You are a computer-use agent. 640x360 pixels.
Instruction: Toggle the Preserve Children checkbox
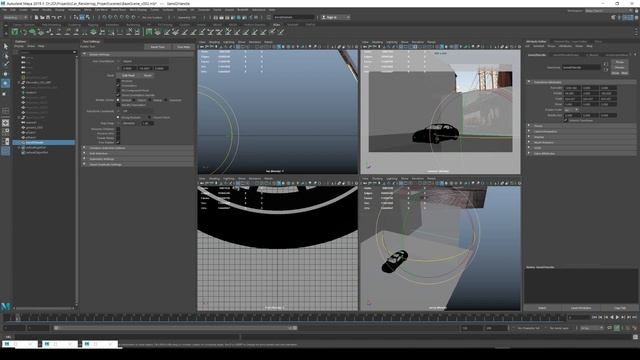pyautogui.click(x=118, y=129)
